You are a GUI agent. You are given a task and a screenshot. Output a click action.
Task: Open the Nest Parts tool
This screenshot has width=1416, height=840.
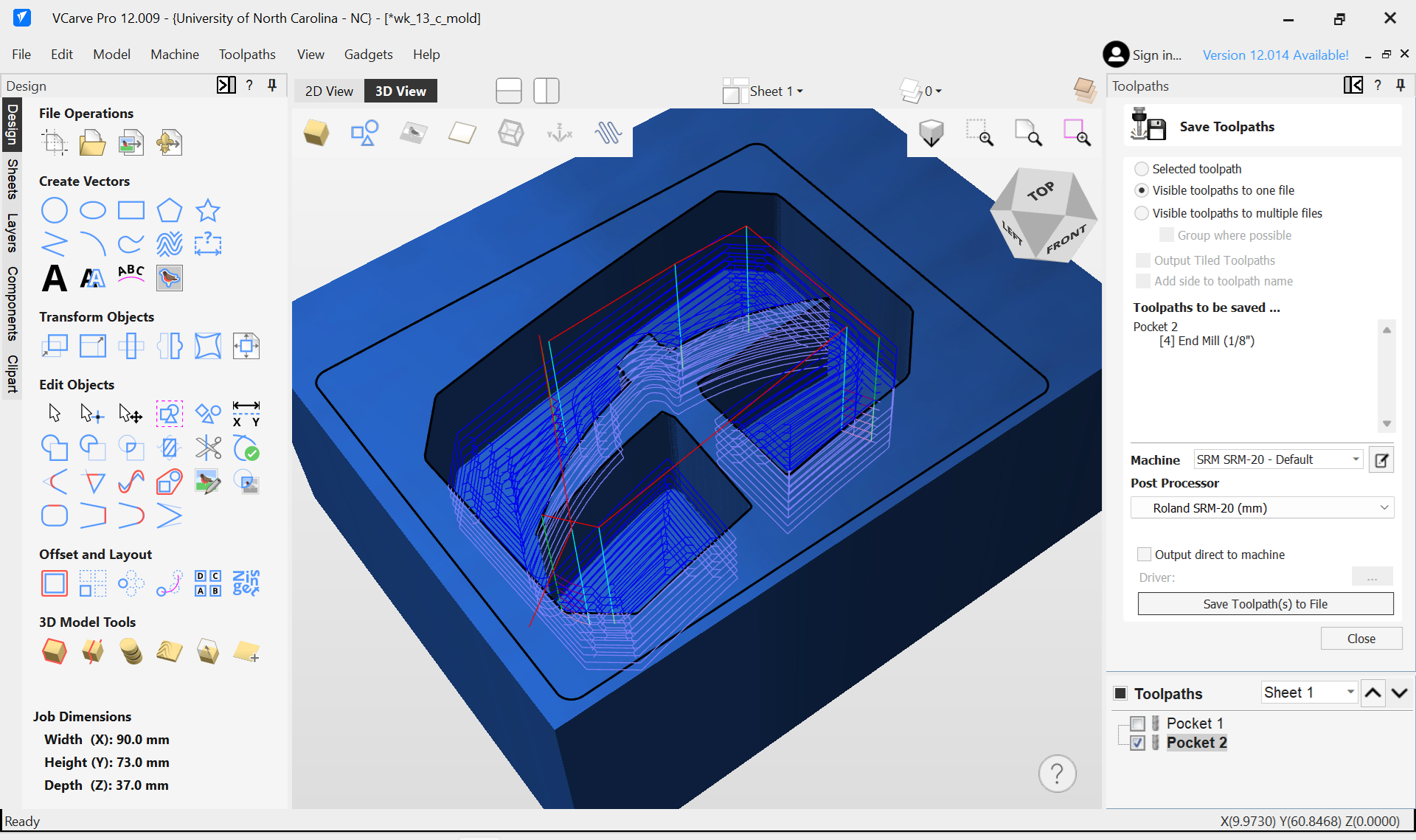tap(246, 583)
